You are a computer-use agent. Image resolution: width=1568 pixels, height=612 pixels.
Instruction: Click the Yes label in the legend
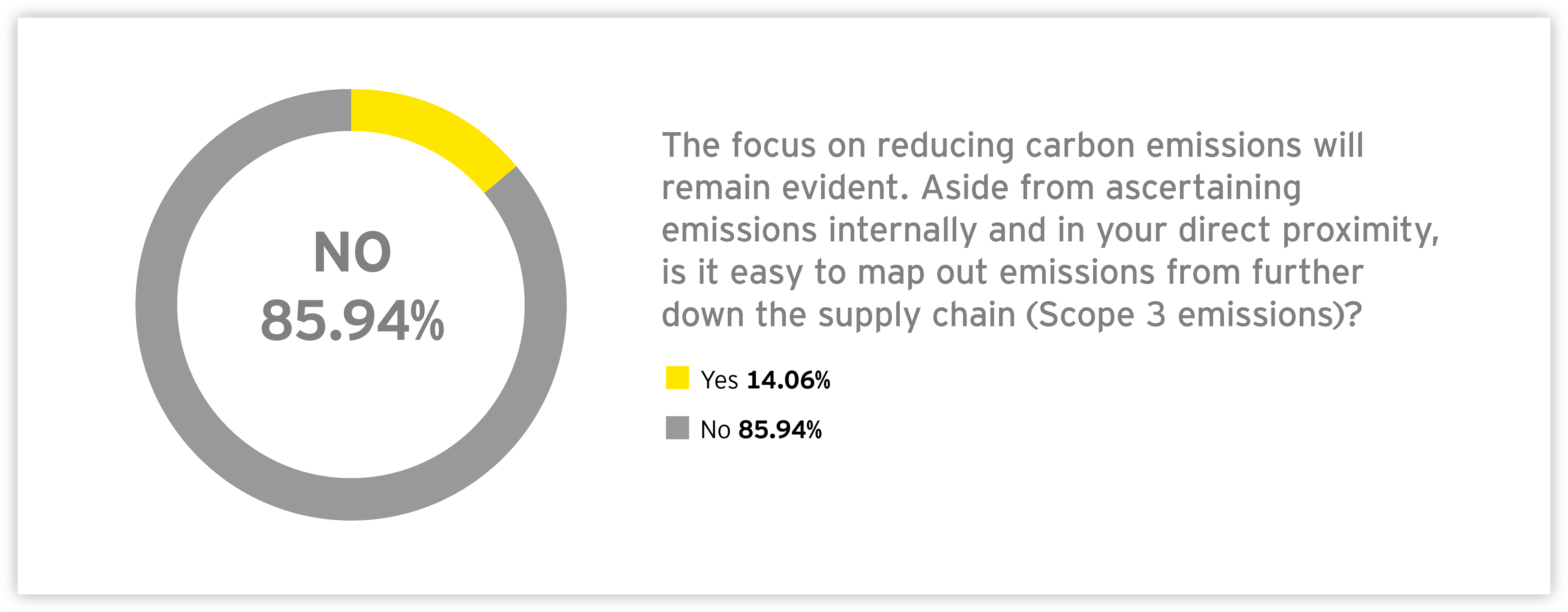point(719,380)
